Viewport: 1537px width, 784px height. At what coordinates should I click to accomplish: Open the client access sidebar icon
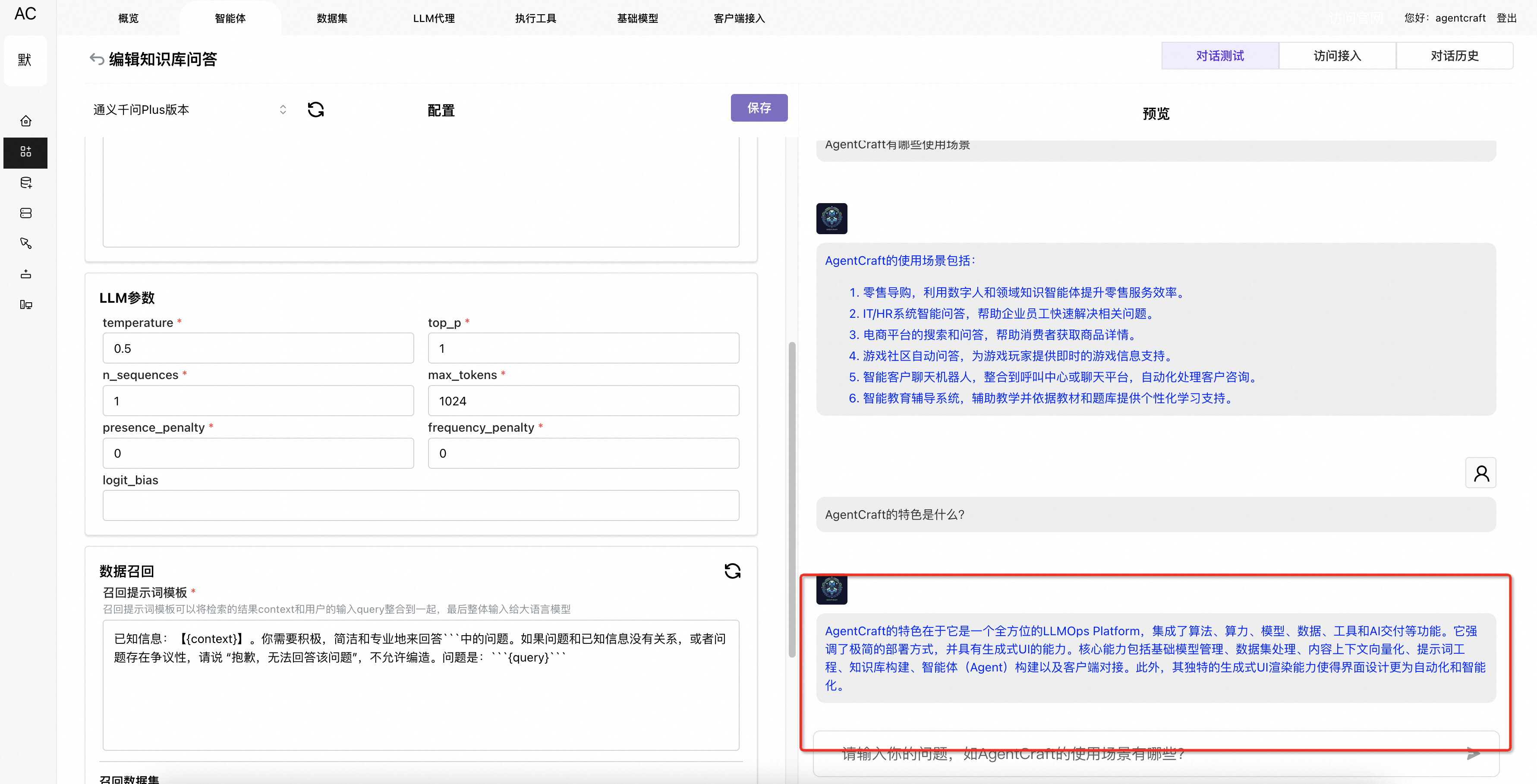[25, 304]
